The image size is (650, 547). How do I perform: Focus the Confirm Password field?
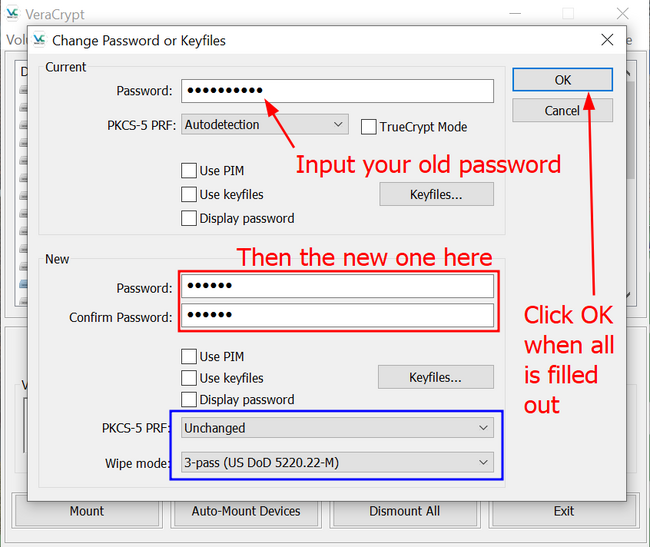pos(337,315)
